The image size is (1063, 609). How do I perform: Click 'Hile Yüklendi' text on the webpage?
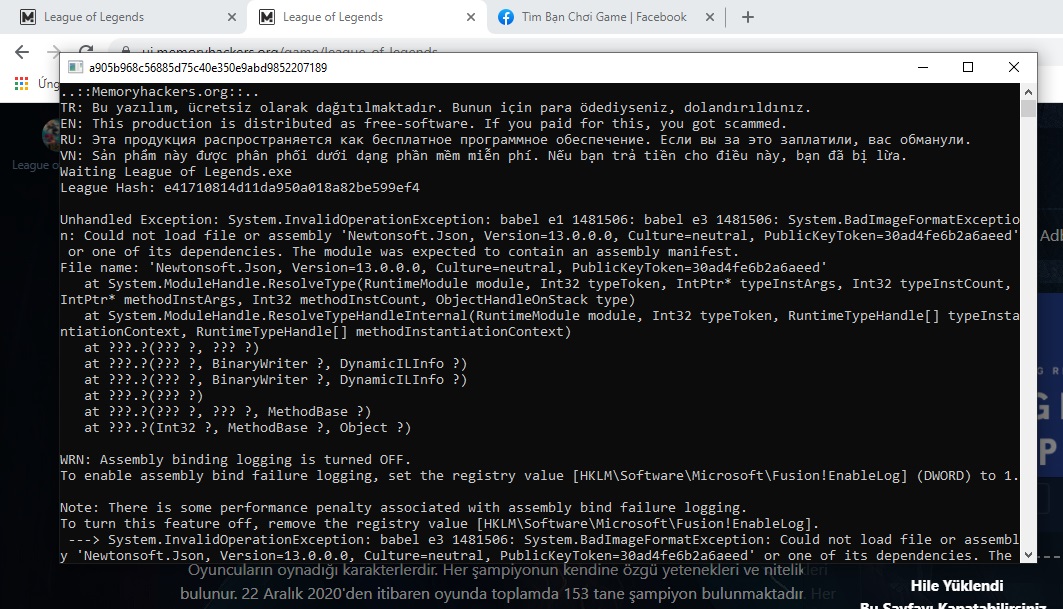pos(957,585)
